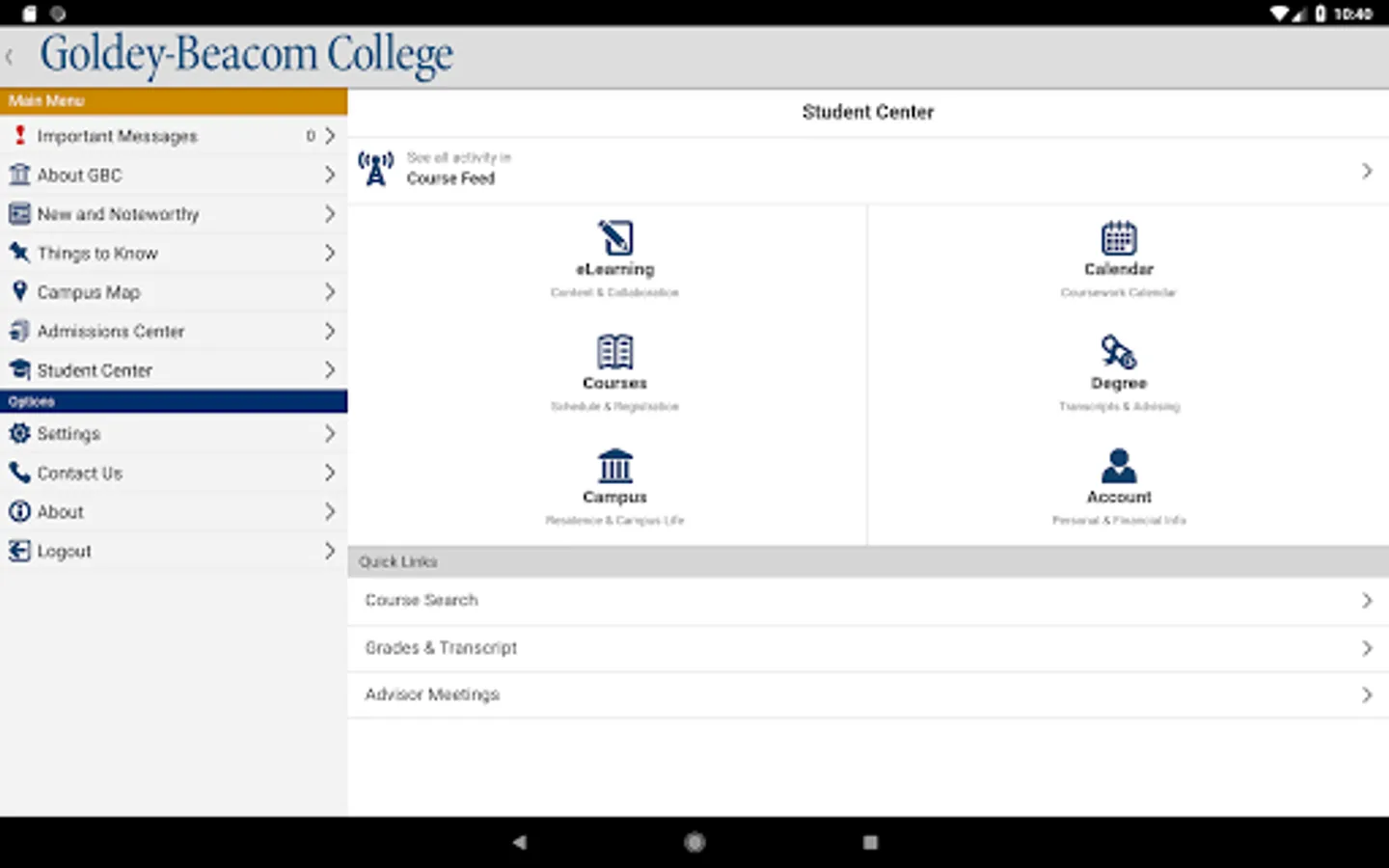Tap the Options section header
The width and height of the screenshot is (1389, 868).
[x=174, y=401]
